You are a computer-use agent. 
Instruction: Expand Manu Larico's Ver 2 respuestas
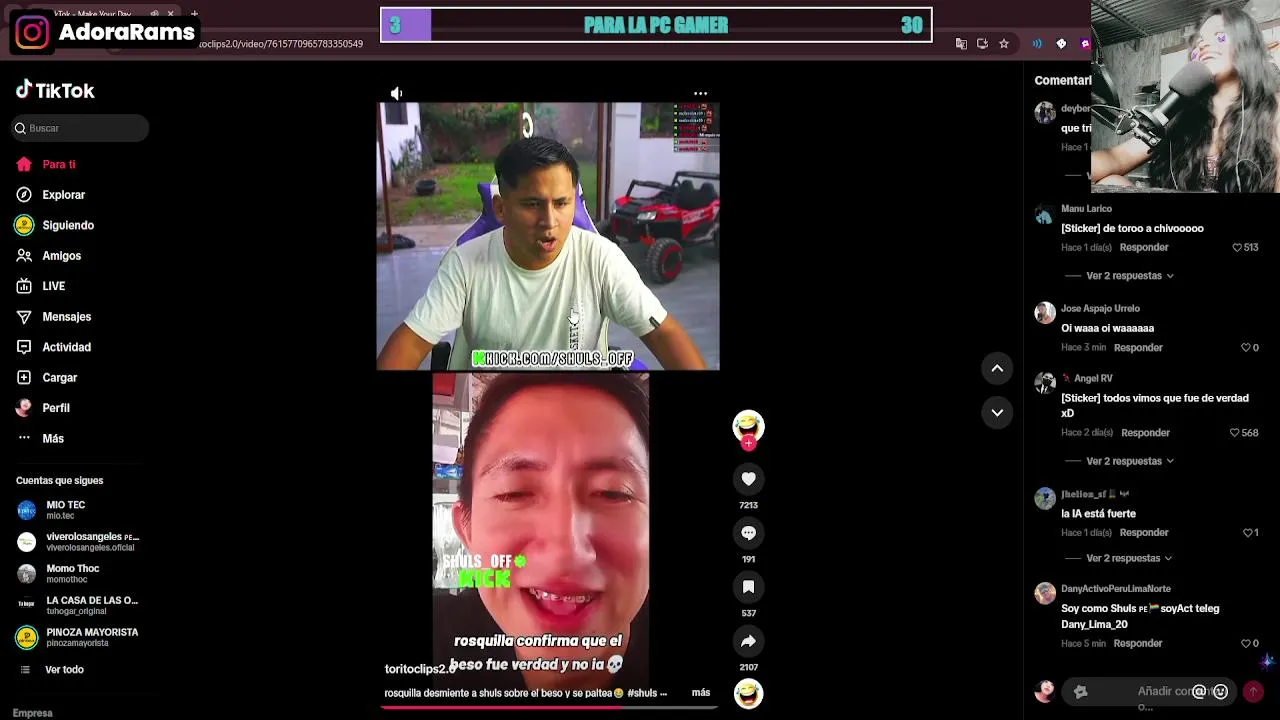[x=1130, y=276]
